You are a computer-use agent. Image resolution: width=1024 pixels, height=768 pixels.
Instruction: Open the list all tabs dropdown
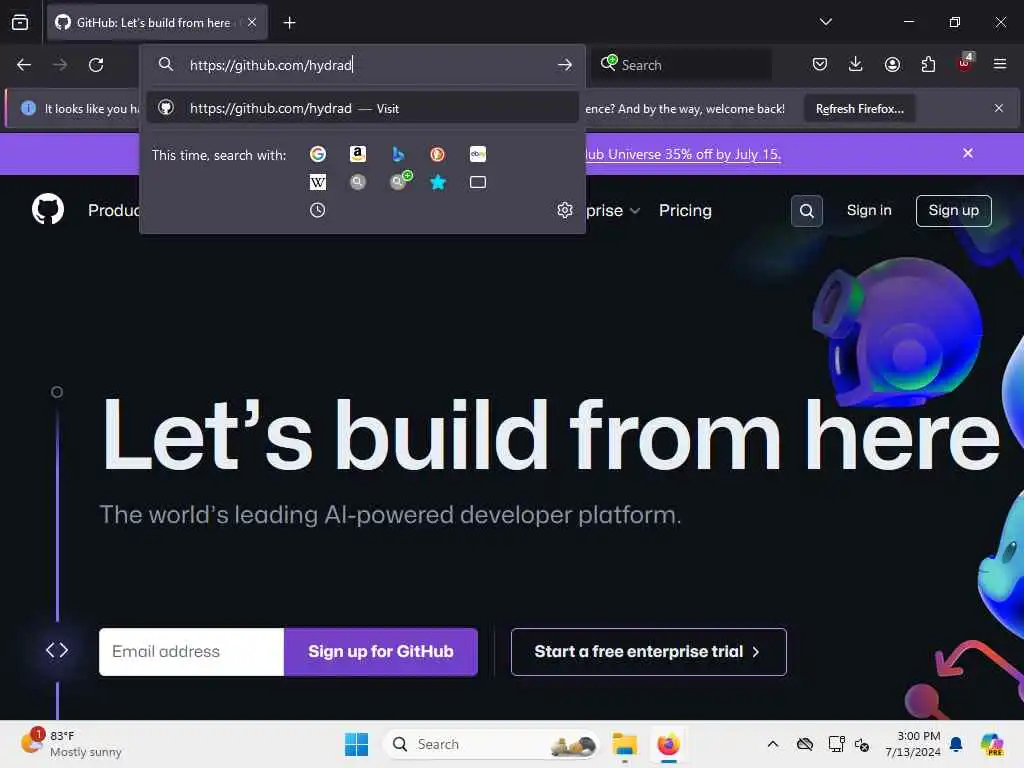[x=825, y=22]
